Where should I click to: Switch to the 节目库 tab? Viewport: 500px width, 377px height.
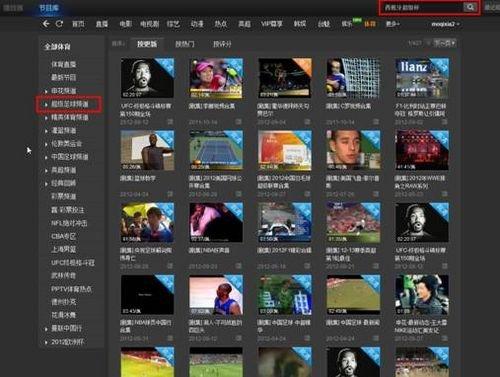(x=49, y=7)
